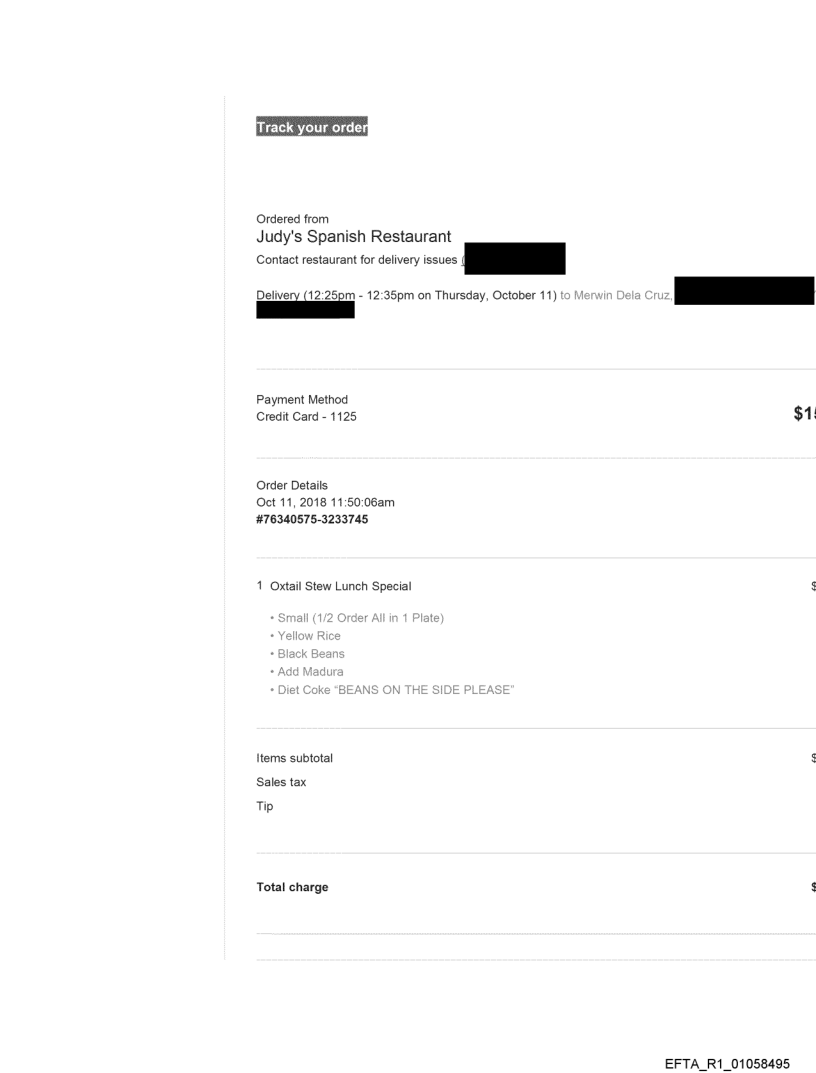Click the Track your order button
The height and width of the screenshot is (1073, 816).
pos(312,128)
